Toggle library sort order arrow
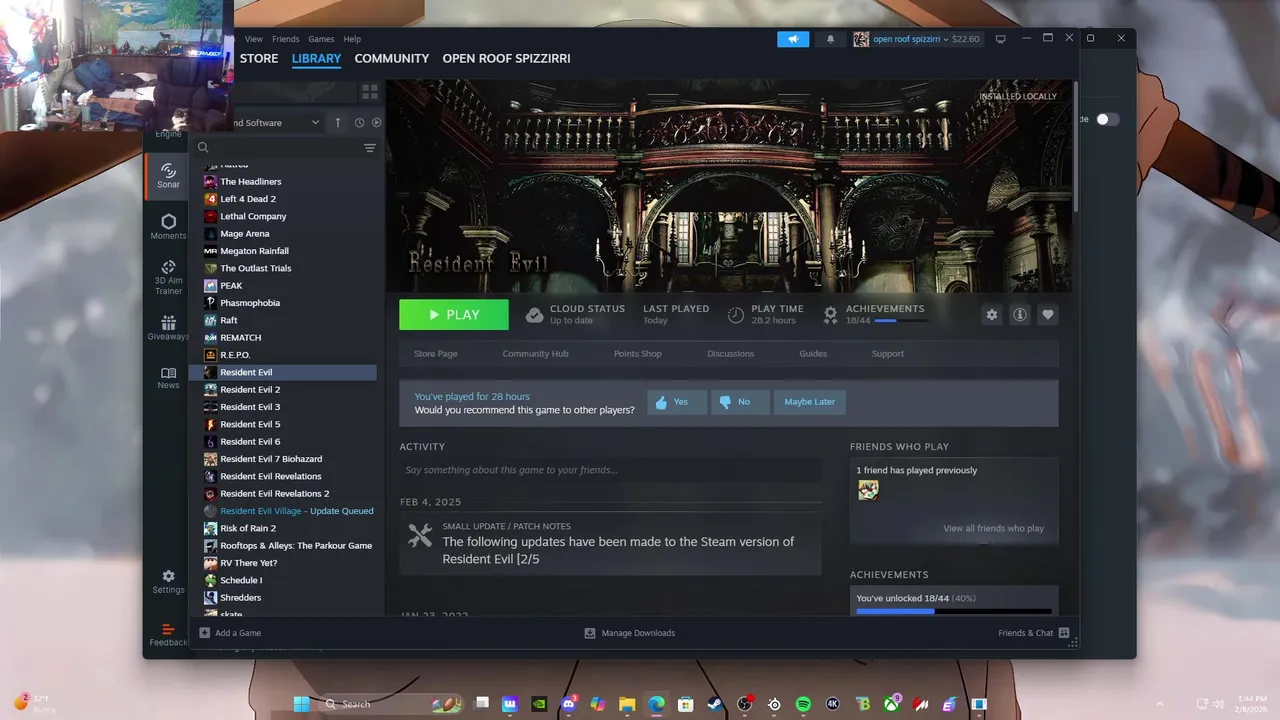The height and width of the screenshot is (720, 1280). point(337,122)
